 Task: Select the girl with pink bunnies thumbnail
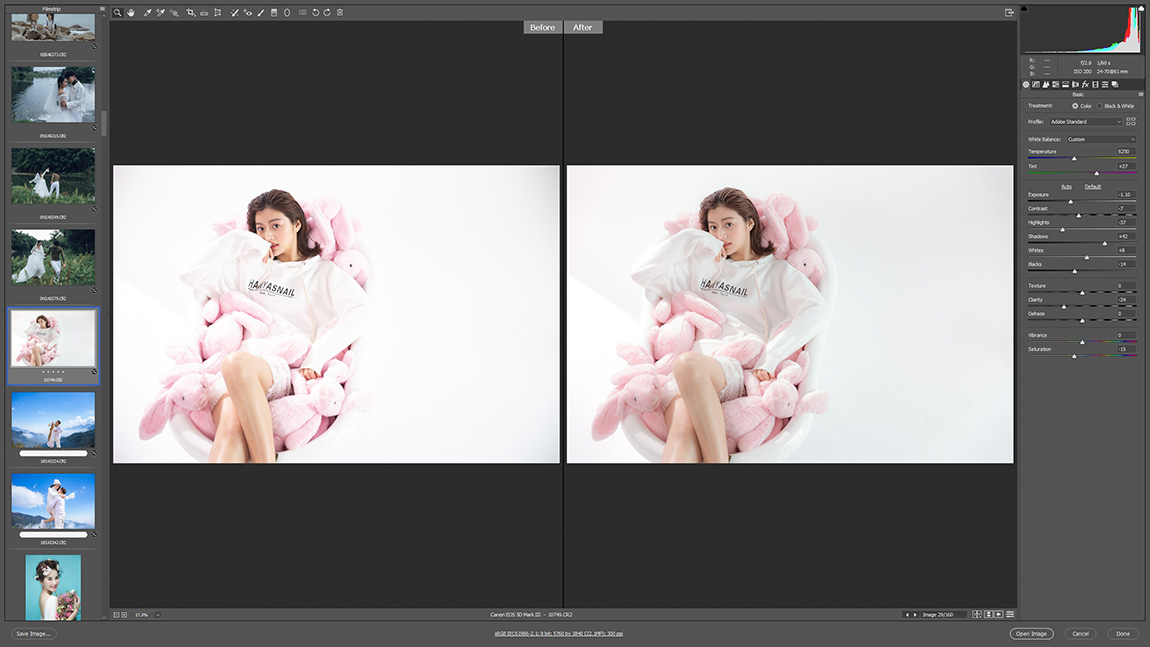53,339
